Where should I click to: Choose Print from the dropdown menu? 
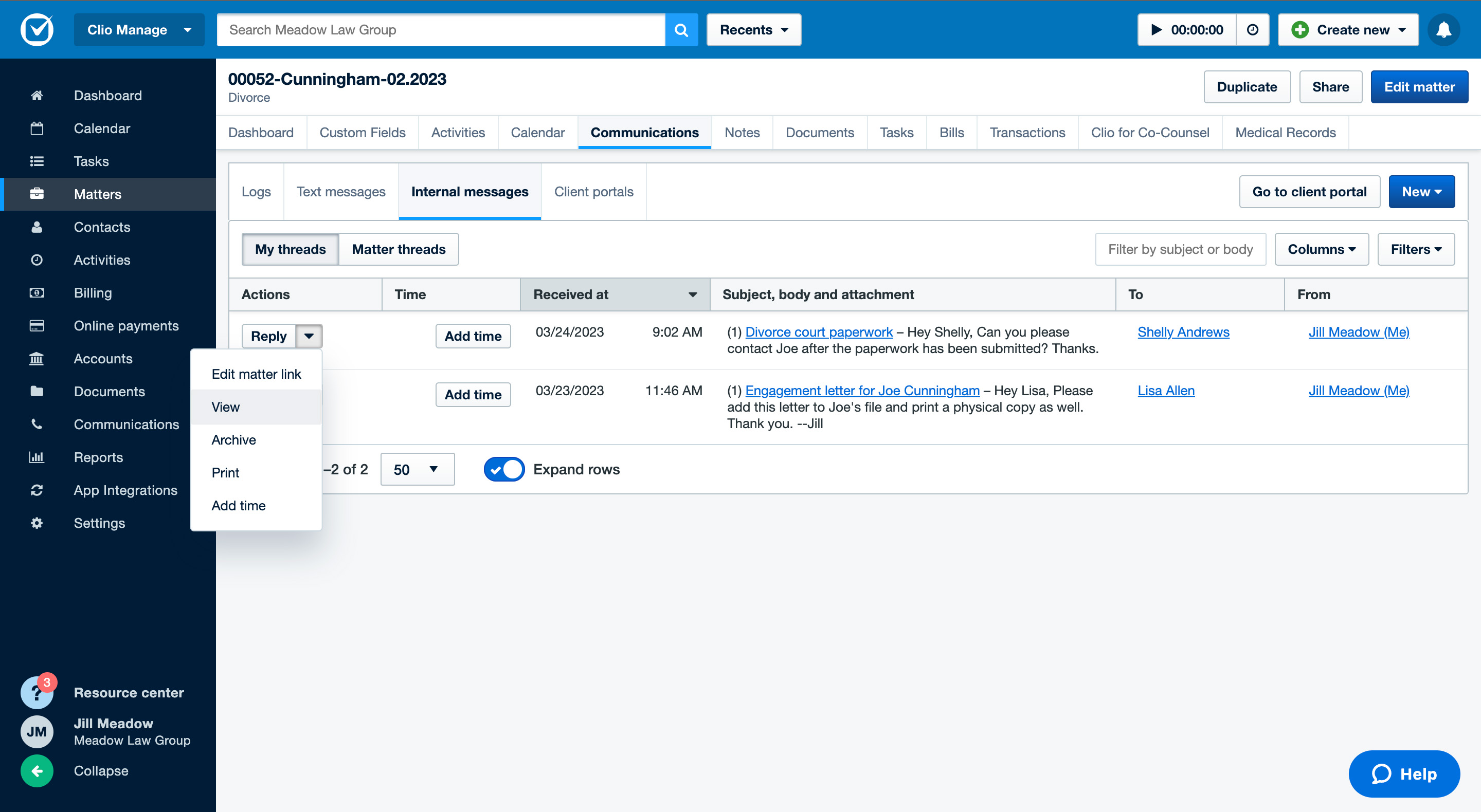click(x=257, y=472)
